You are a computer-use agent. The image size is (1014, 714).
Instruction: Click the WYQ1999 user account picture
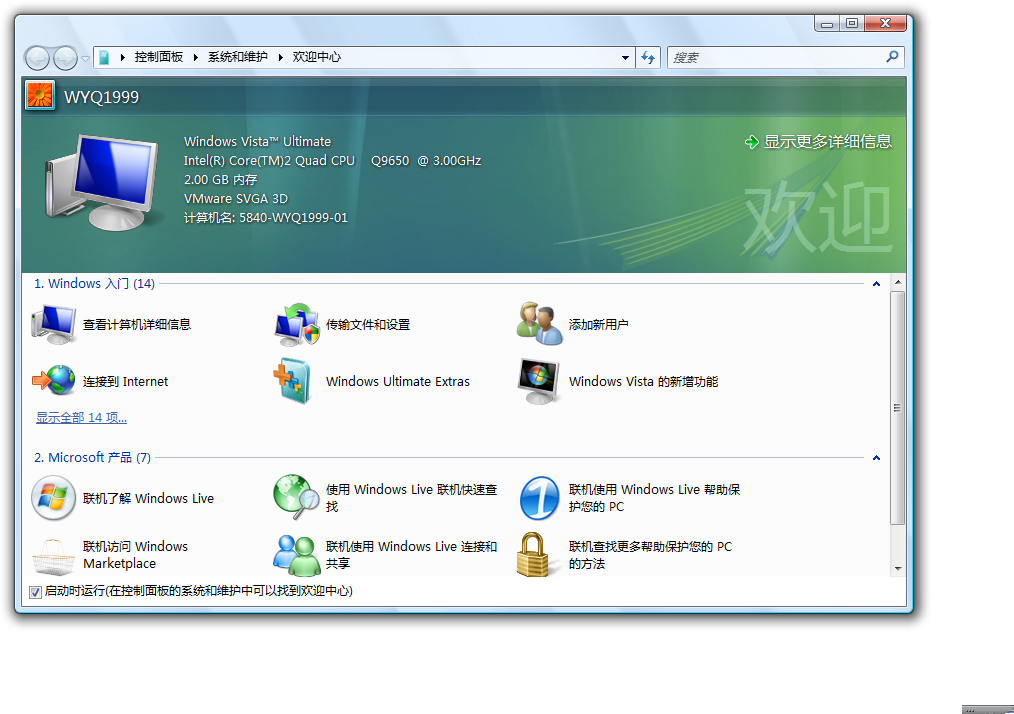pyautogui.click(x=40, y=96)
